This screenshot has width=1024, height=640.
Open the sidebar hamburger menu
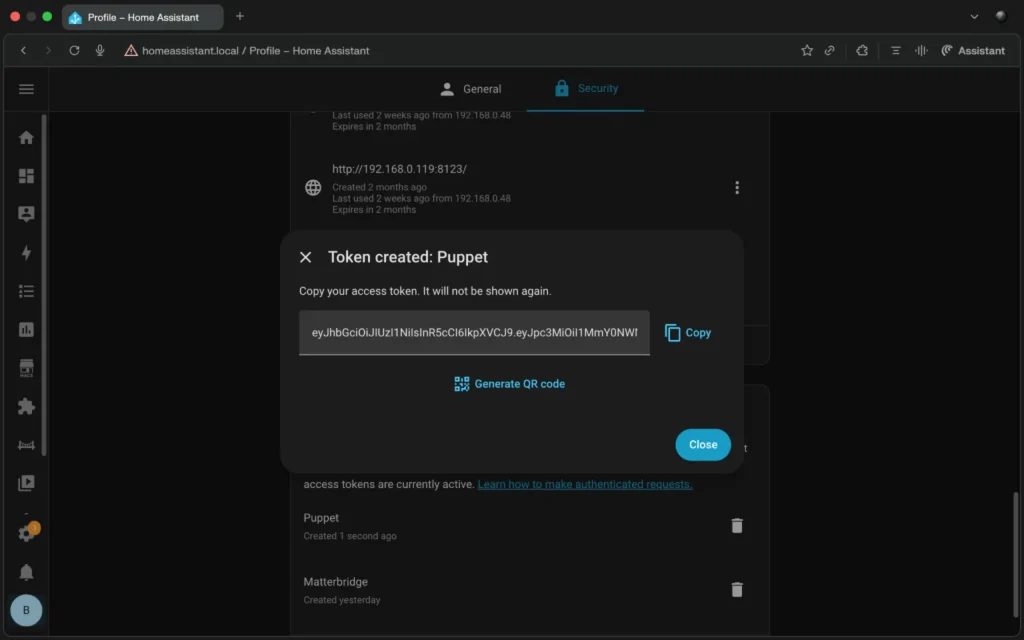click(26, 89)
